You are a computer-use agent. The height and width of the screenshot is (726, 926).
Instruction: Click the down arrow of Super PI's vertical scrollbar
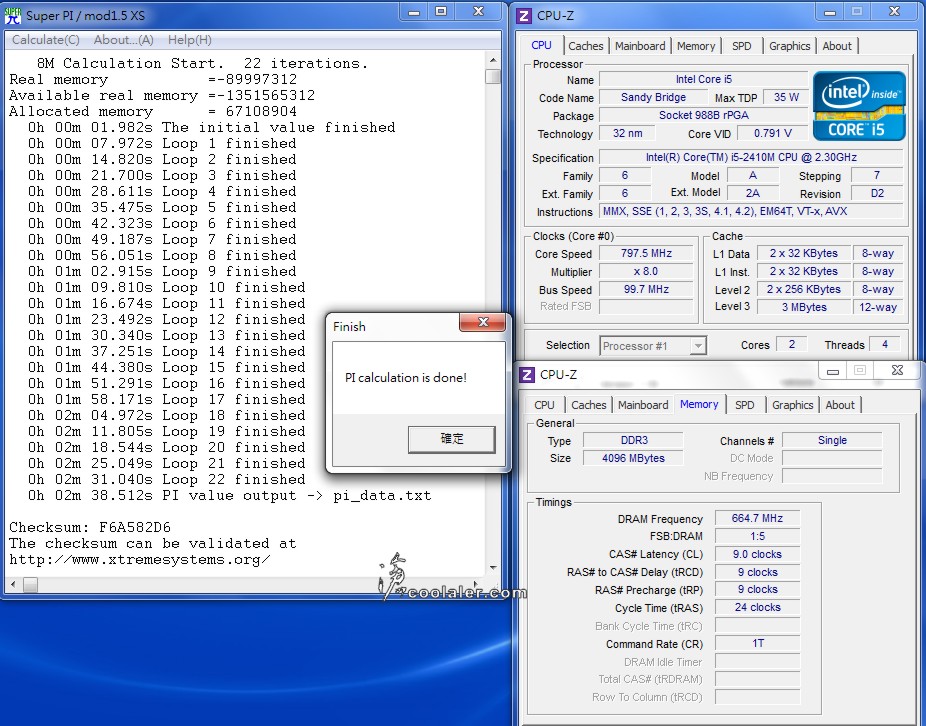493,568
